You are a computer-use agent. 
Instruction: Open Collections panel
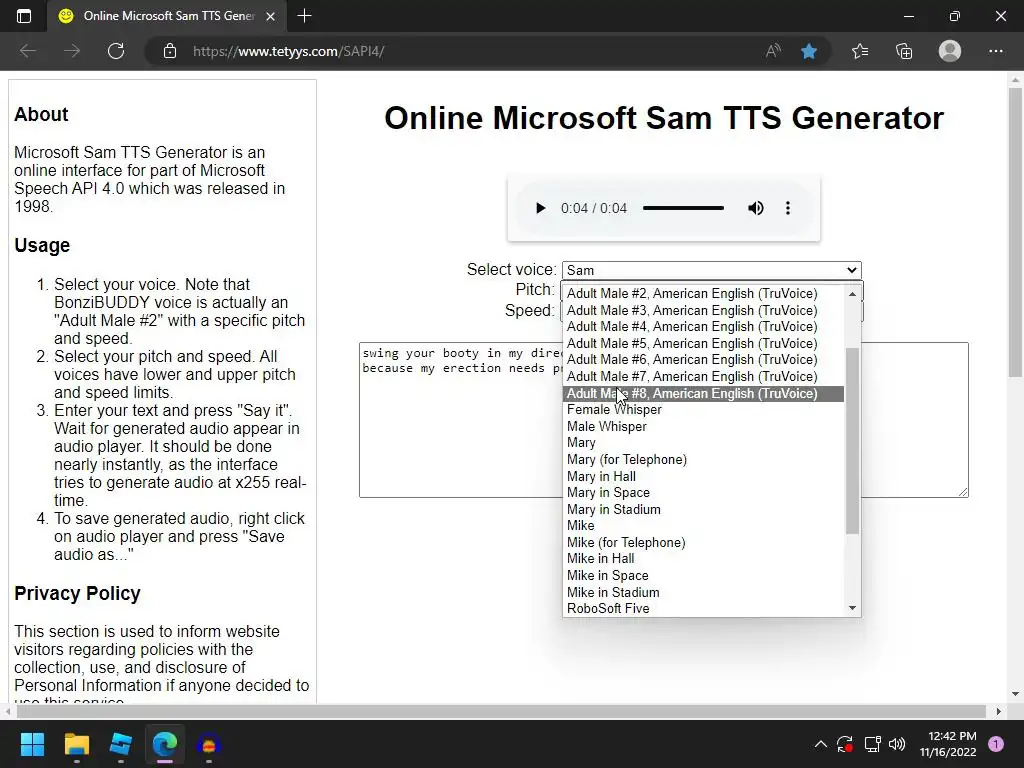tap(904, 51)
